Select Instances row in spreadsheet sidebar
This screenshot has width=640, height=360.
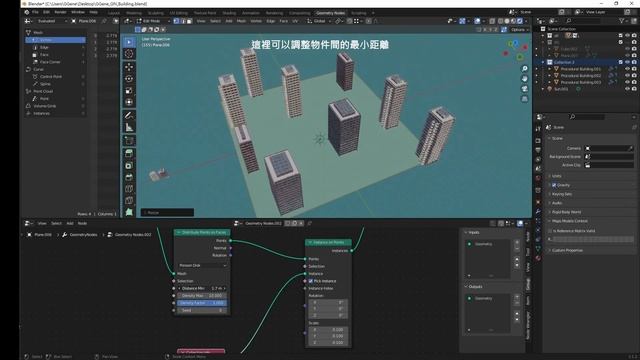(42, 113)
